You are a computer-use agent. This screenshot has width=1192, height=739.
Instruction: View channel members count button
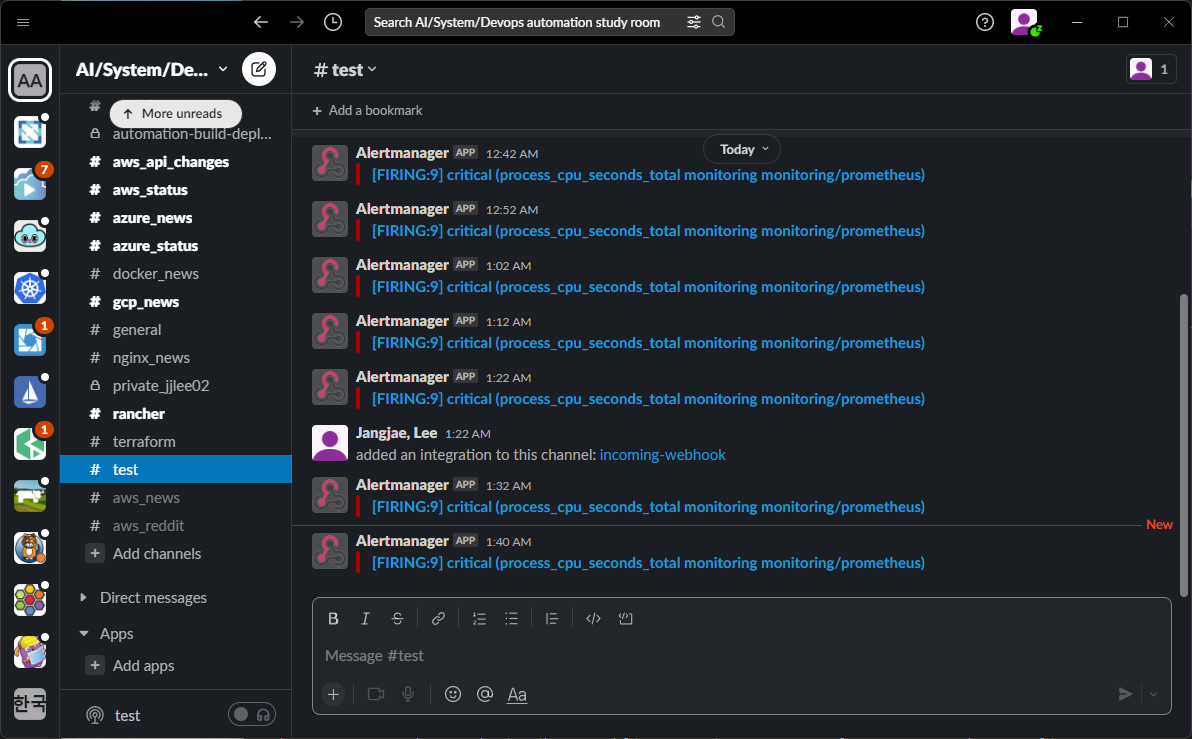[x=1151, y=69]
